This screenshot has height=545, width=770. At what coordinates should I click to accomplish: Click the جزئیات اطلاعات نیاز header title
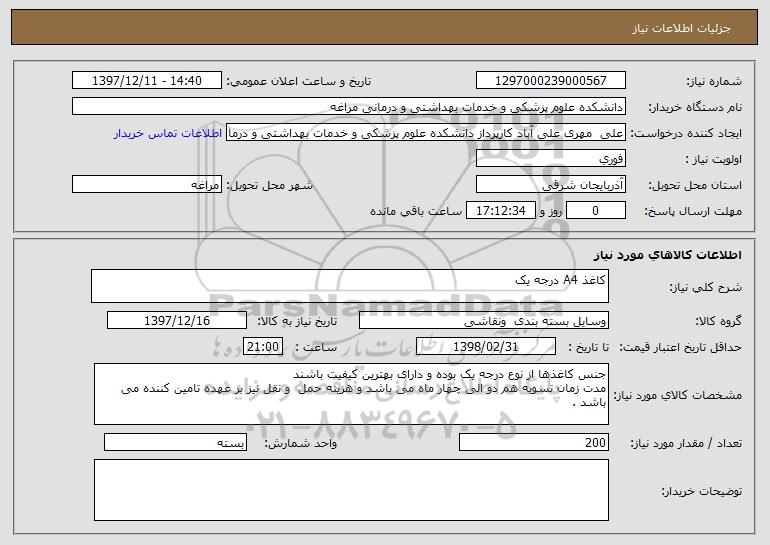681,28
